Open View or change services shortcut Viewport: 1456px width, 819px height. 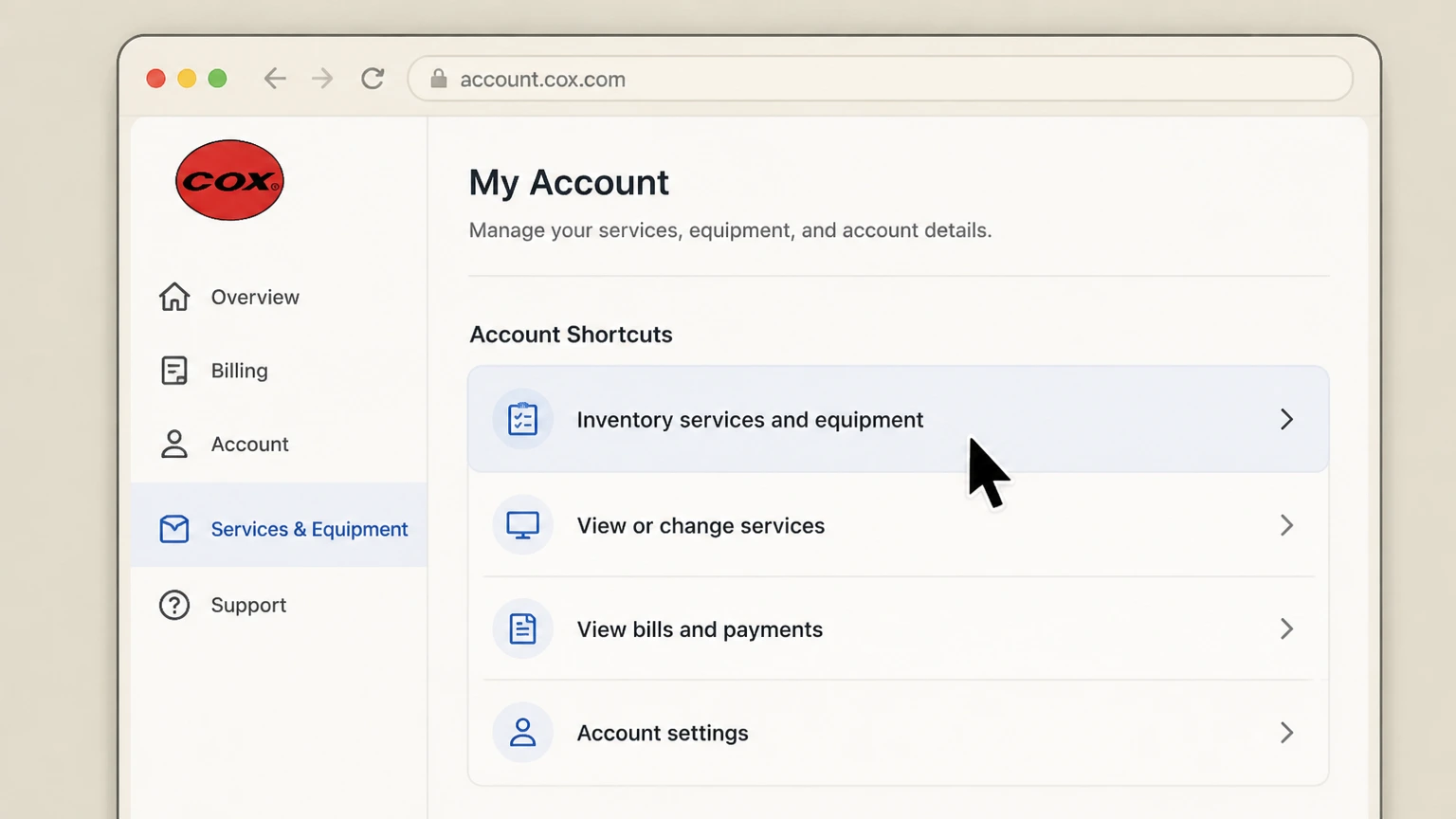coord(899,525)
